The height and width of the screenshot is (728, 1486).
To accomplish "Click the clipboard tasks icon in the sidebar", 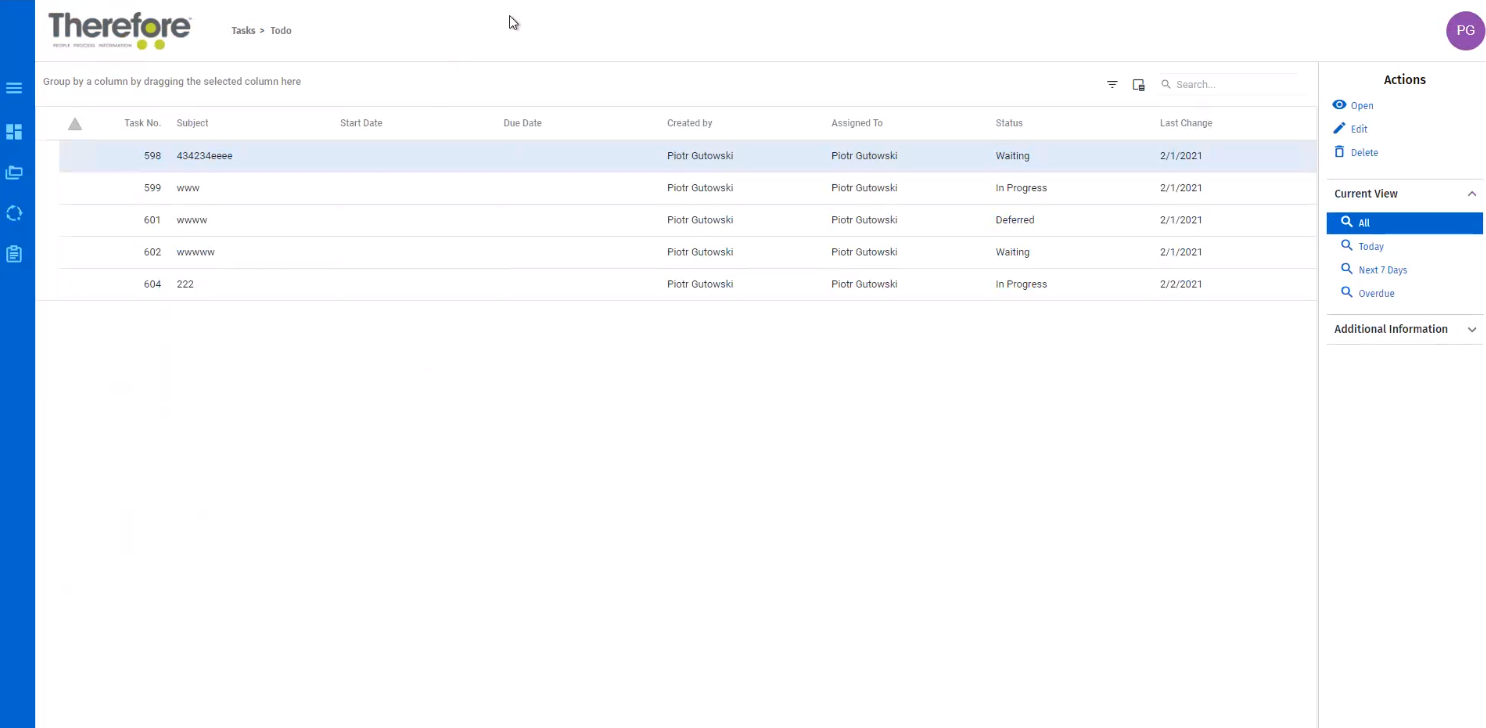I will click(14, 254).
